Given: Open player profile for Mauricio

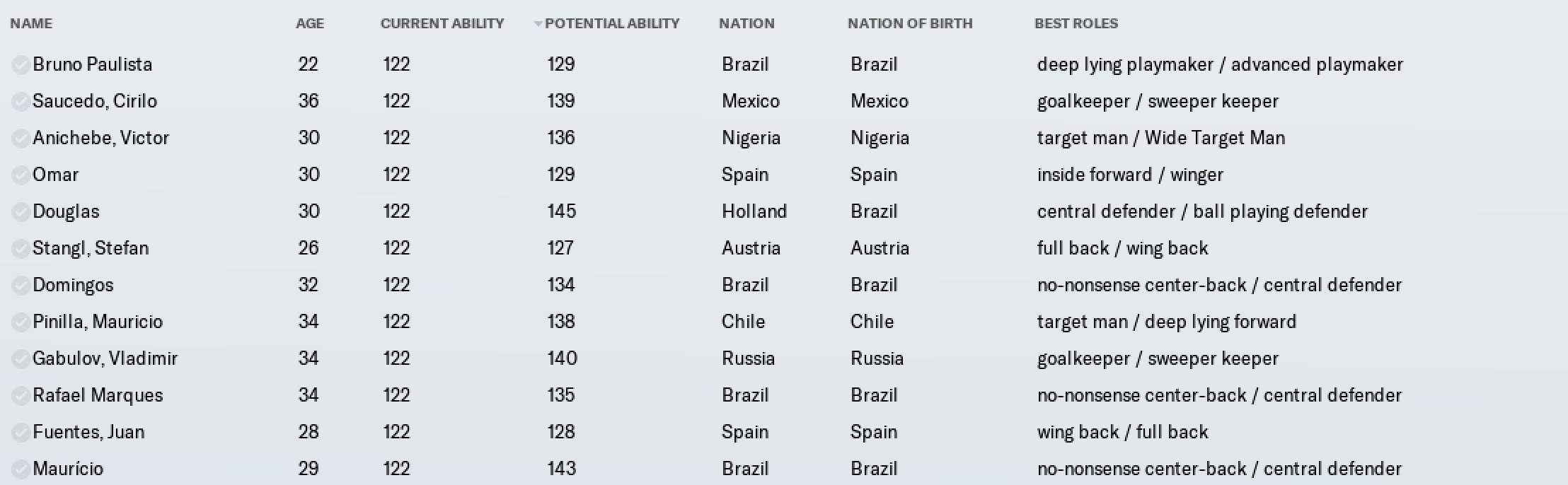Looking at the screenshot, I should coord(68,469).
